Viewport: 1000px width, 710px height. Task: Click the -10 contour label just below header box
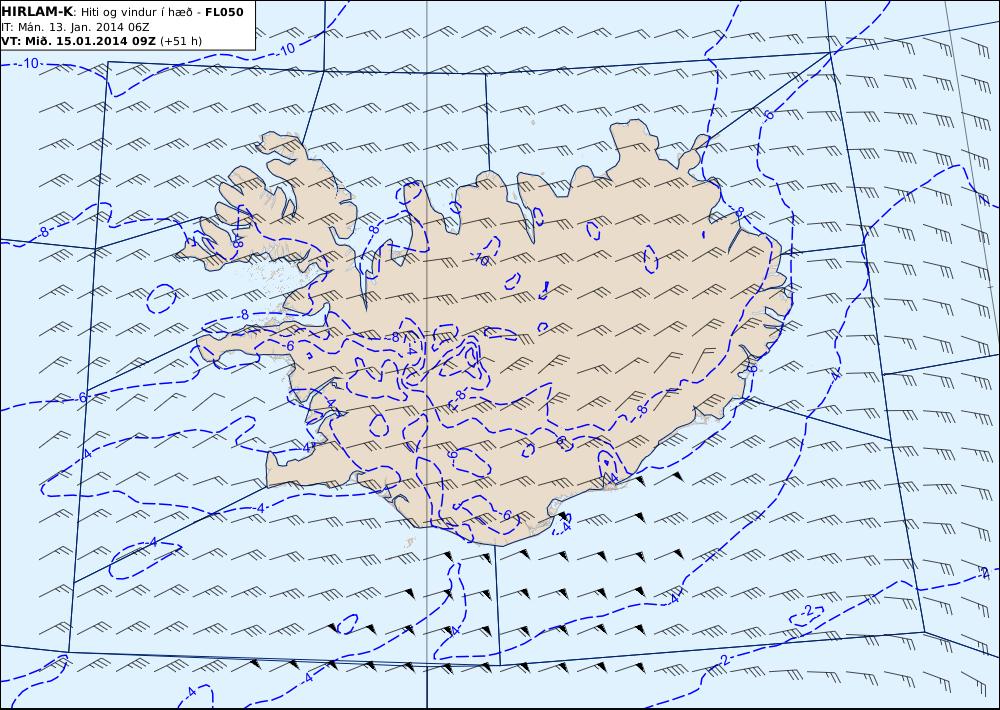tap(29, 63)
